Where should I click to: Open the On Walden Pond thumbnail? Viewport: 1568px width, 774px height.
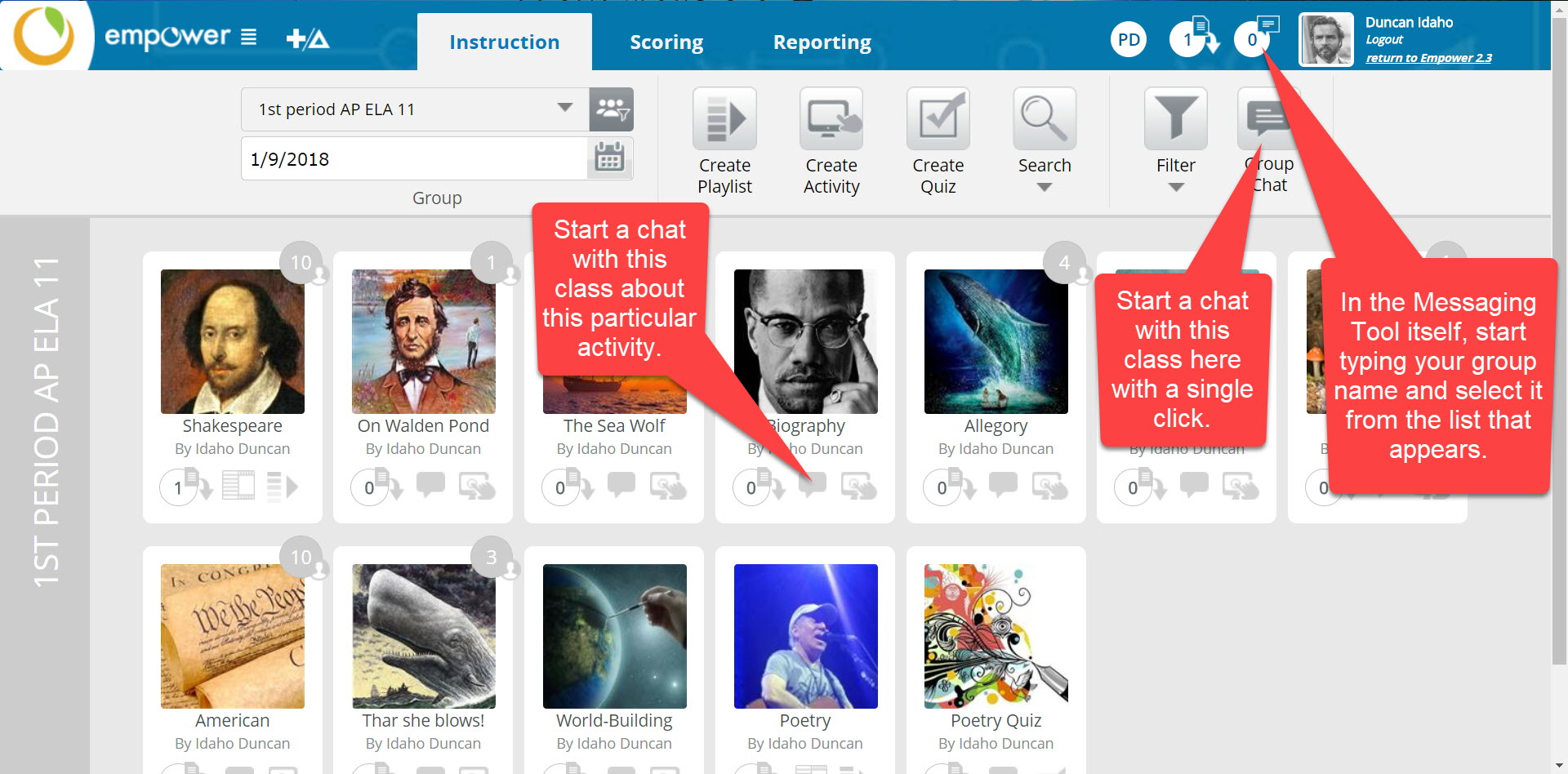pos(424,341)
